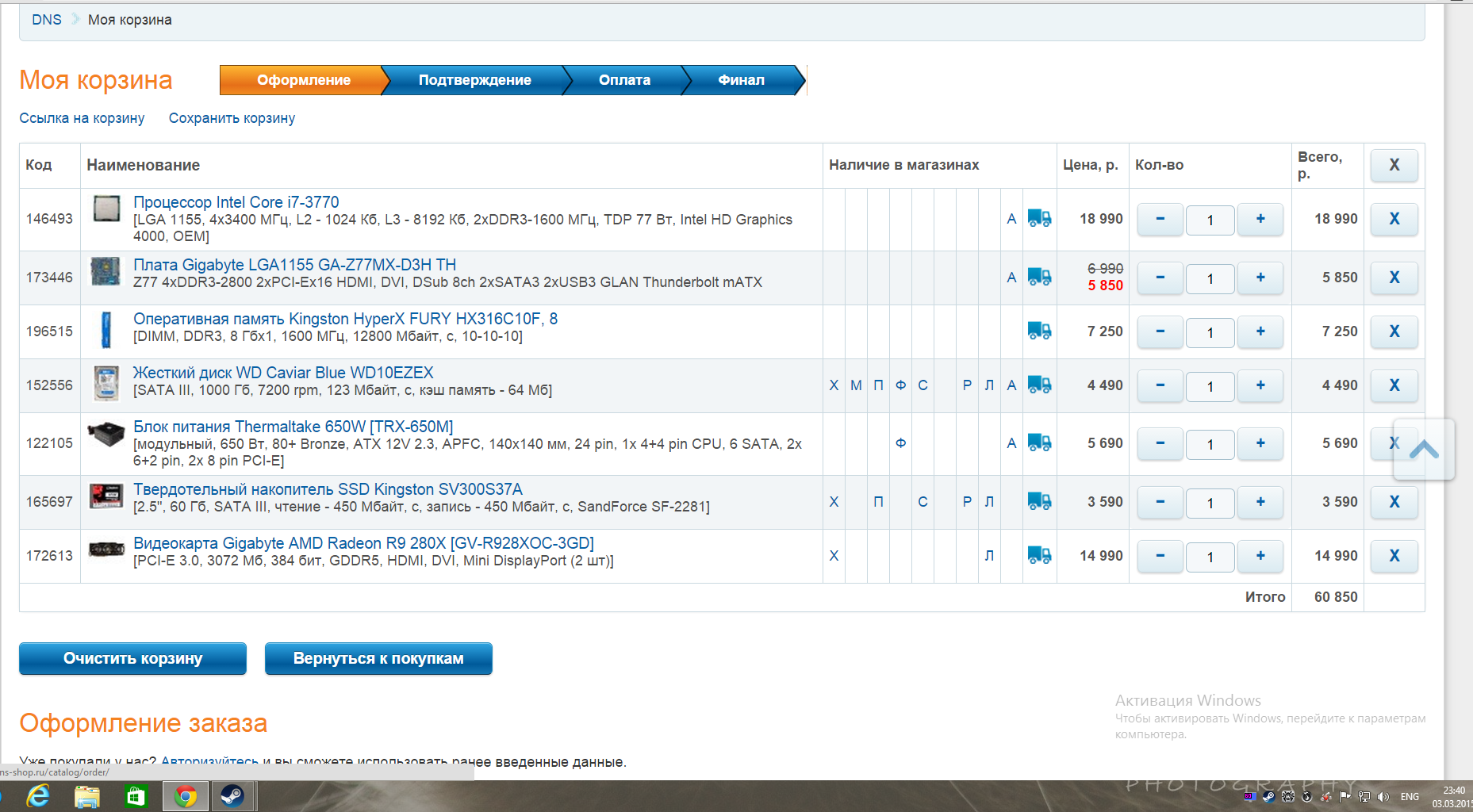This screenshot has width=1473, height=812.
Task: Increase quantity of Thermaltake 650W PSU
Action: (x=1260, y=443)
